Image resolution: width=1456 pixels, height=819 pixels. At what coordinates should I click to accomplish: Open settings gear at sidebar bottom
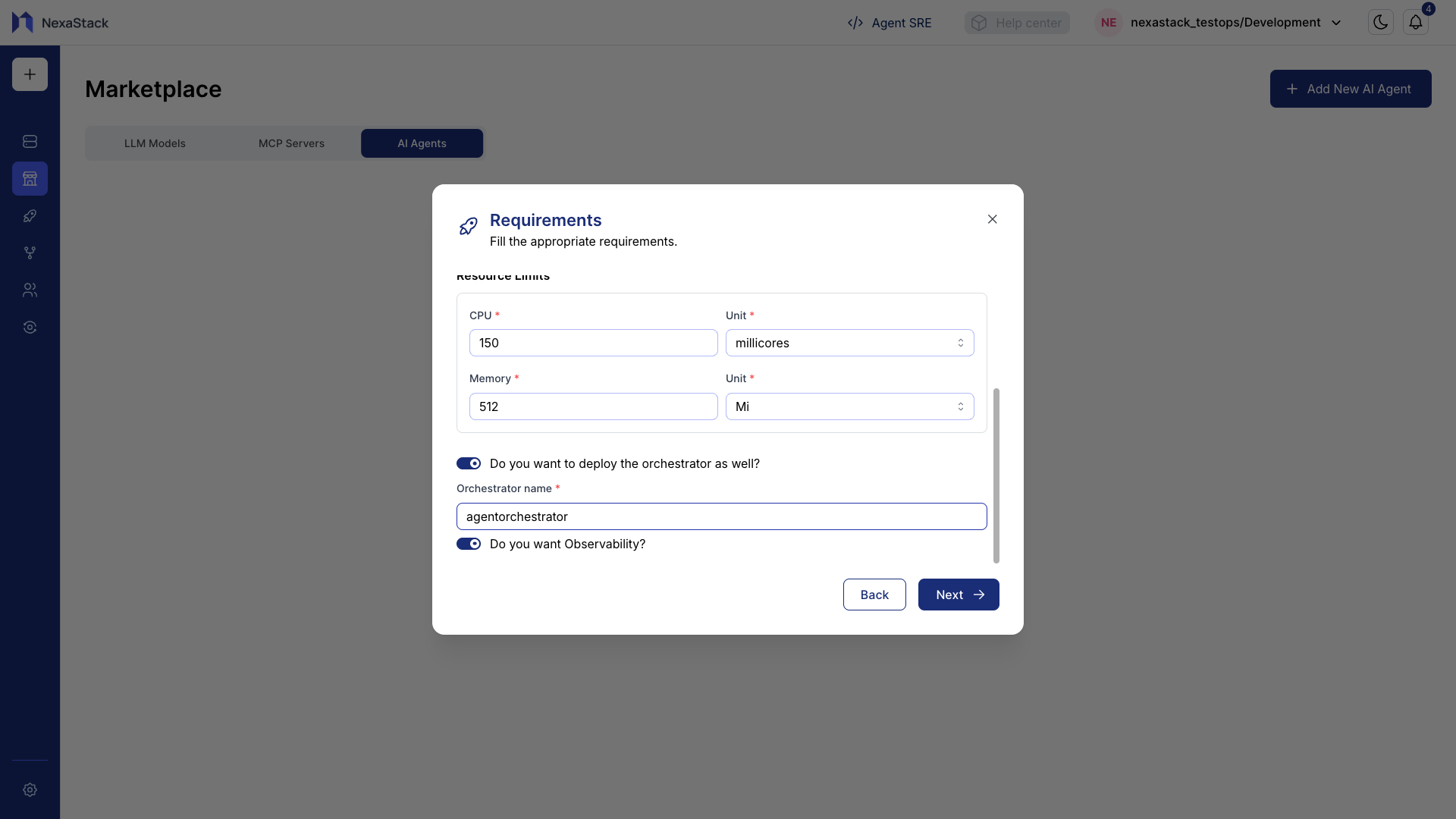coord(30,789)
